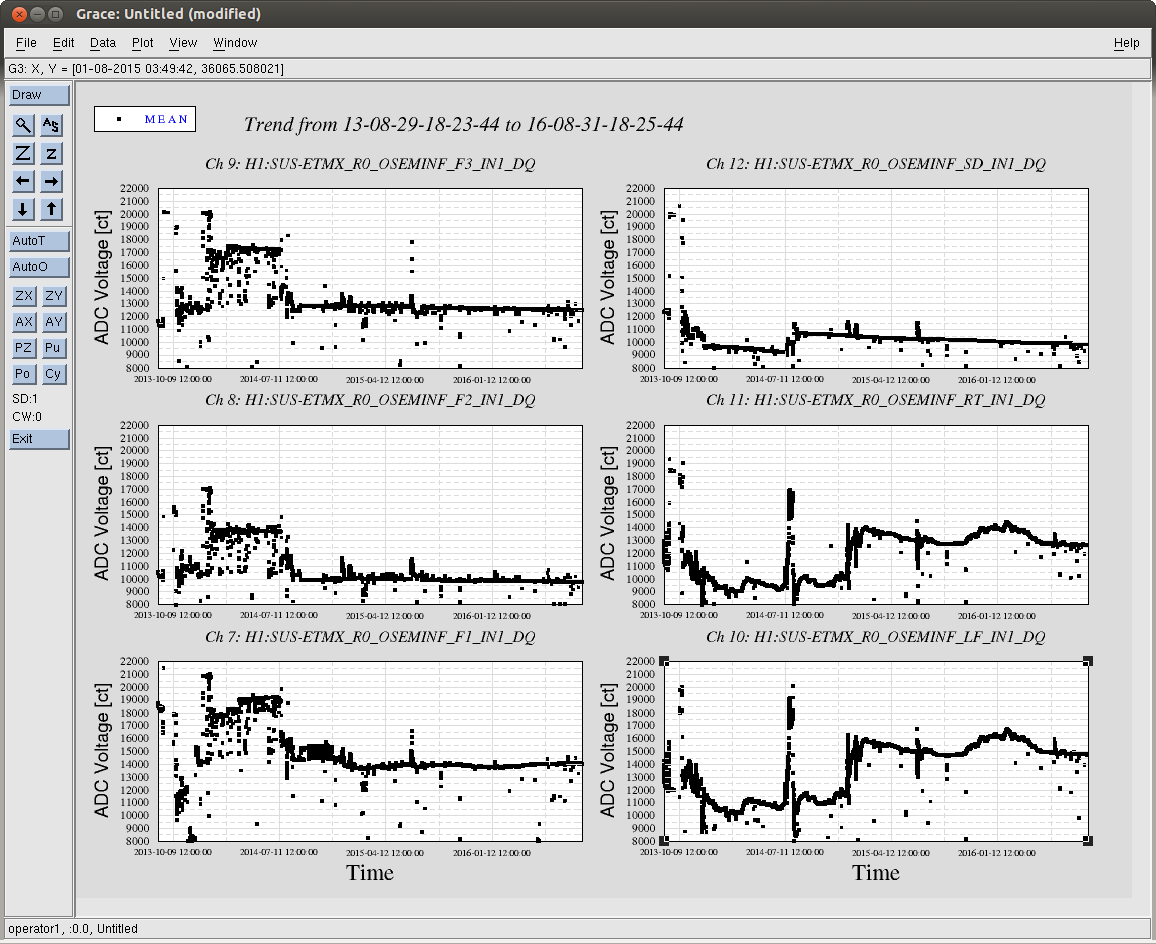Click the Exit button
Screen dimensions: 1156x944
pos(40,439)
